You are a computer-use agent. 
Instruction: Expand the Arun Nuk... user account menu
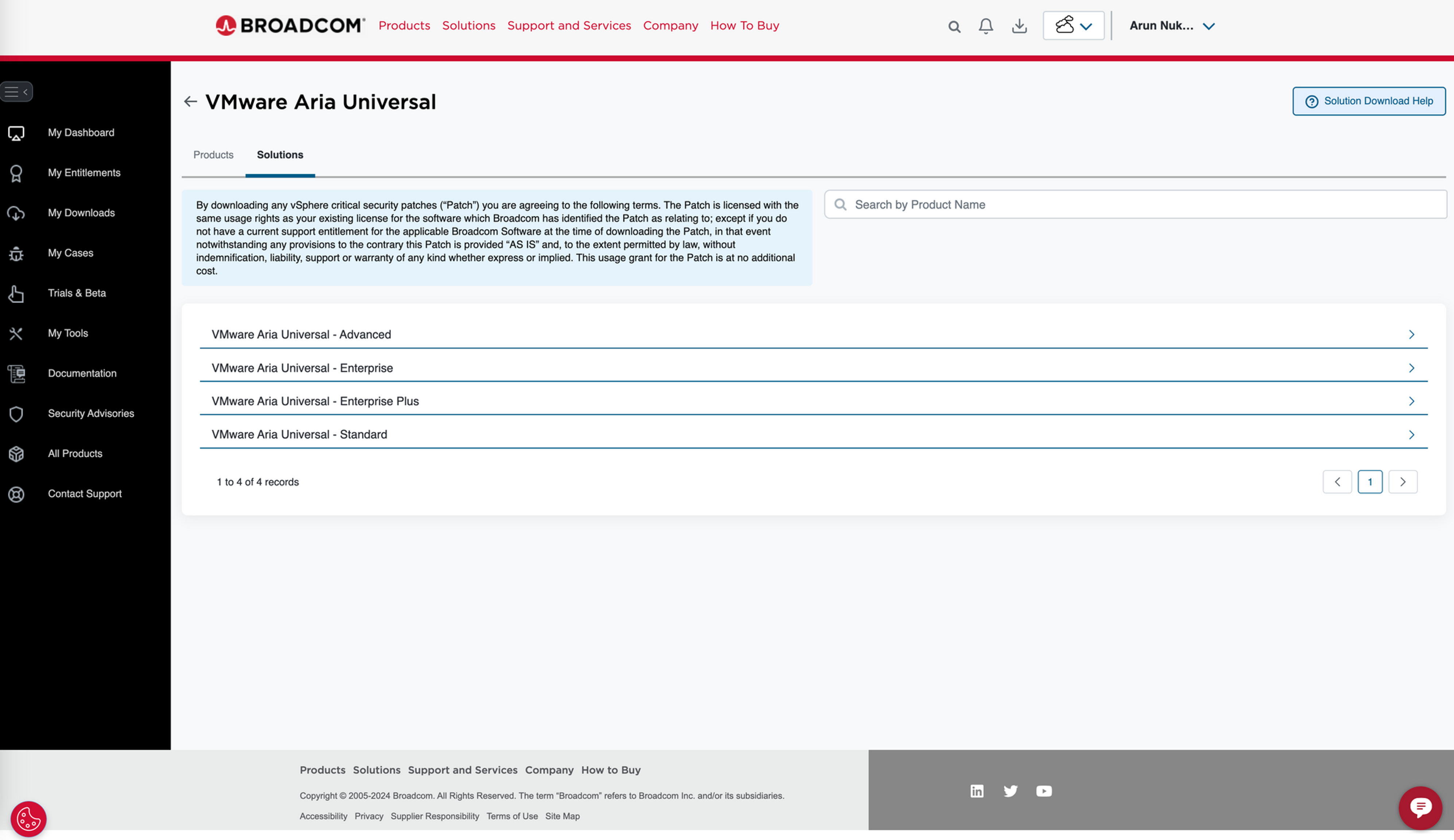pyautogui.click(x=1171, y=26)
